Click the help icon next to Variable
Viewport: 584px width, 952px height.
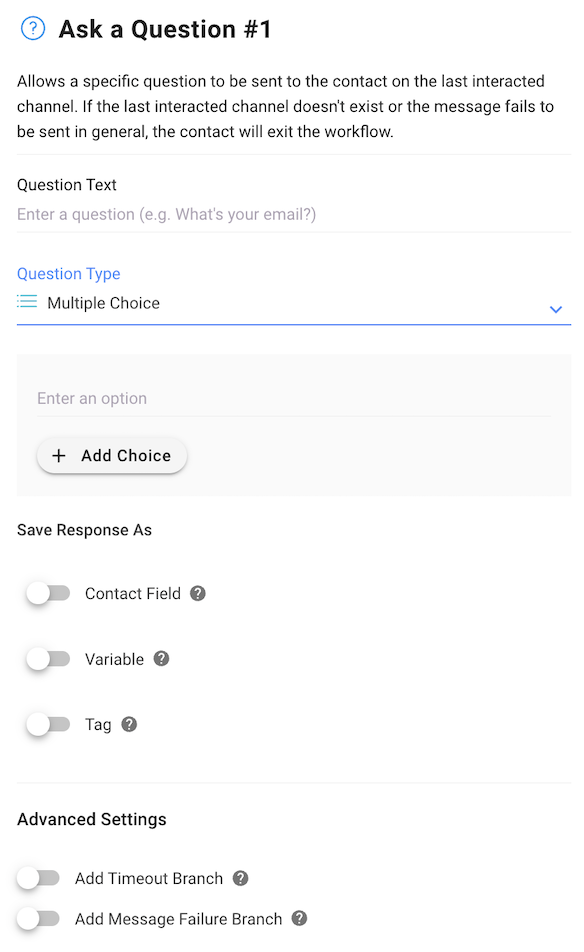(x=161, y=659)
